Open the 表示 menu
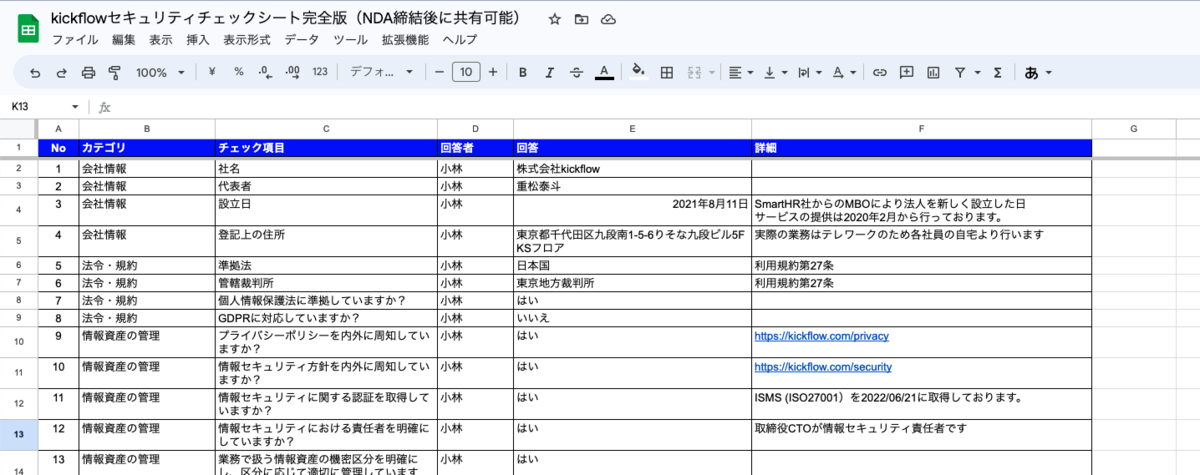The height and width of the screenshot is (475, 1200). [x=161, y=40]
